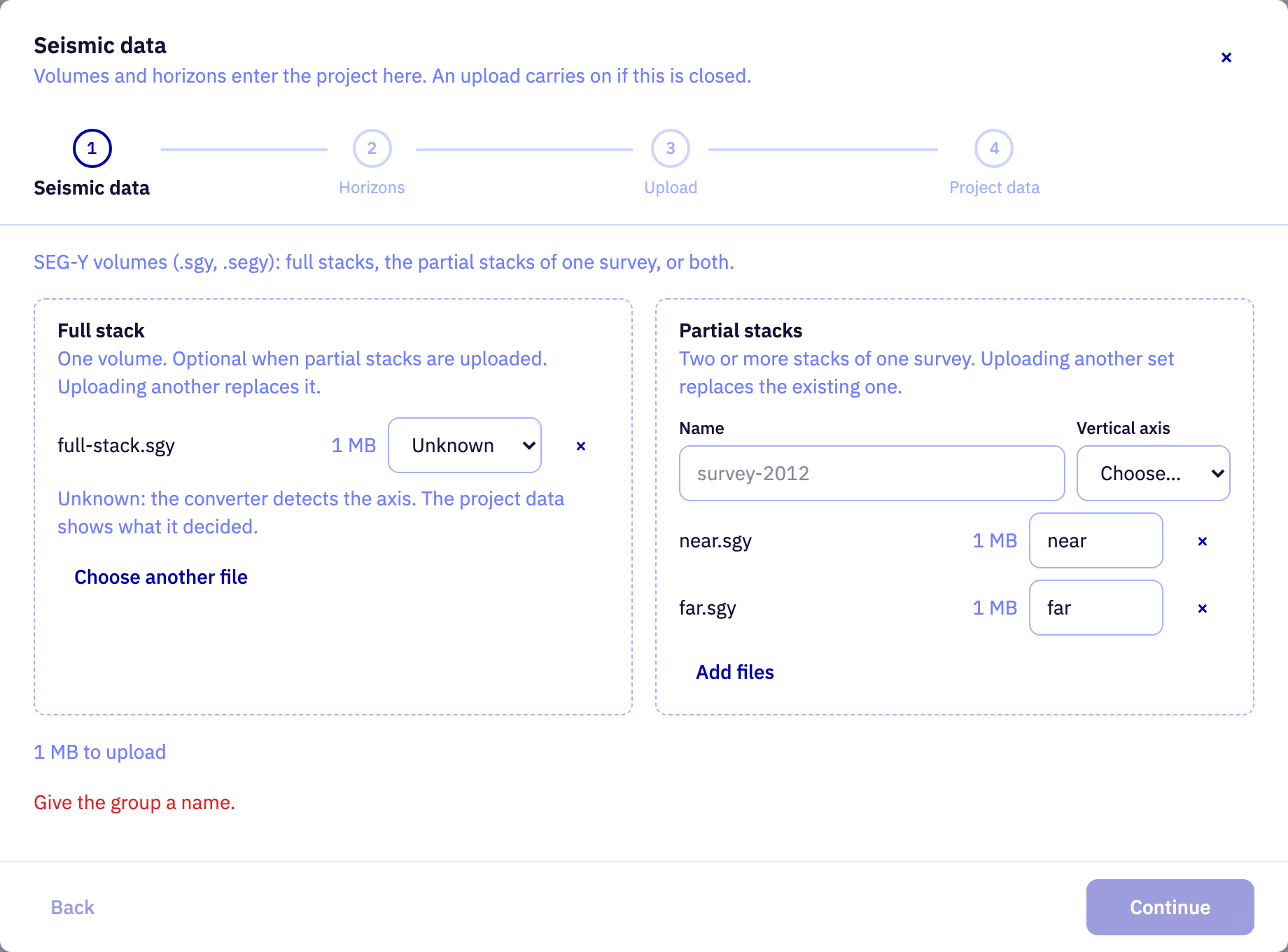The height and width of the screenshot is (952, 1288).
Task: Open the Unknown vertical axis dropdown
Action: pyautogui.click(x=465, y=445)
